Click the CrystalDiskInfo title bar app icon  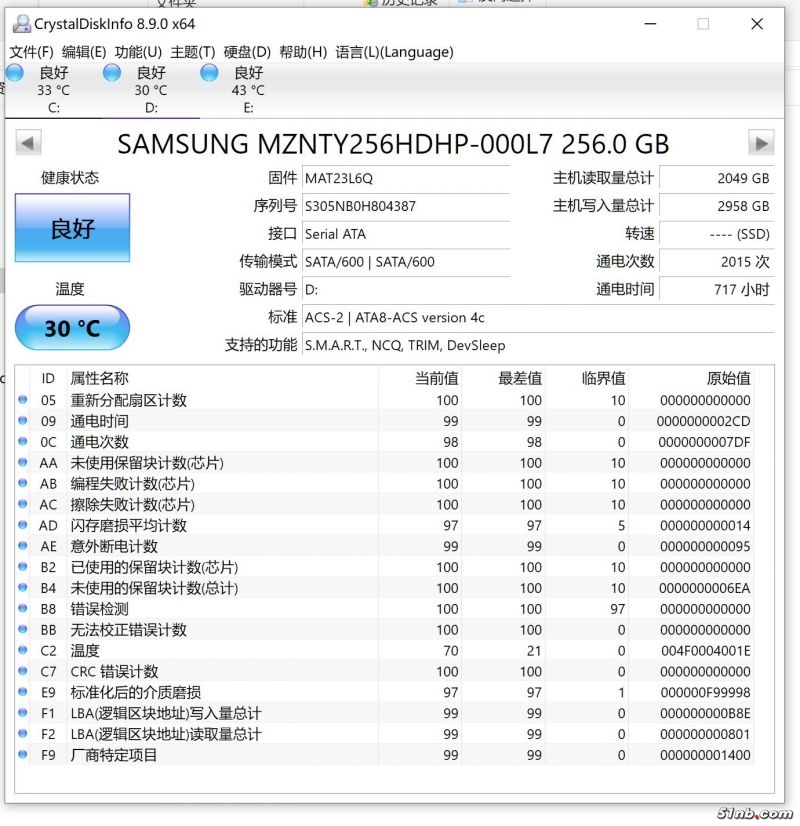(x=19, y=24)
